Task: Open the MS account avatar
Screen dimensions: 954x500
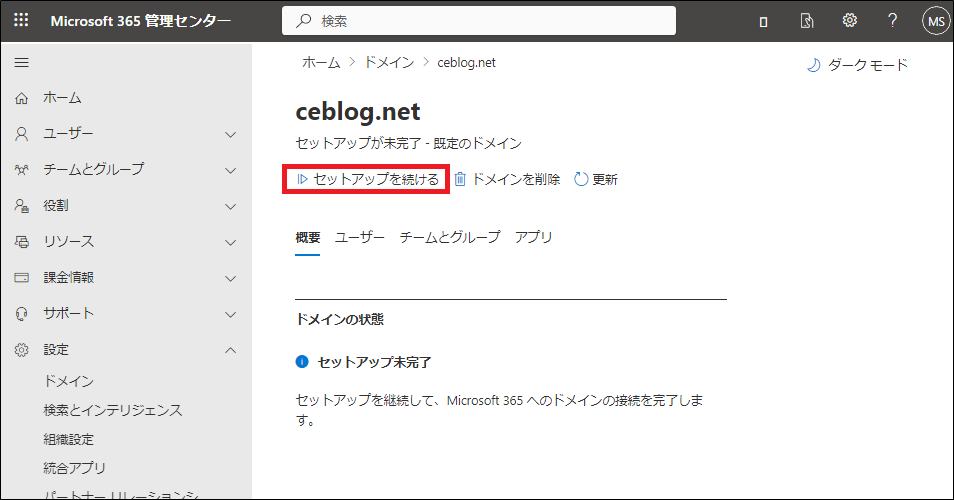Action: pyautogui.click(x=936, y=21)
